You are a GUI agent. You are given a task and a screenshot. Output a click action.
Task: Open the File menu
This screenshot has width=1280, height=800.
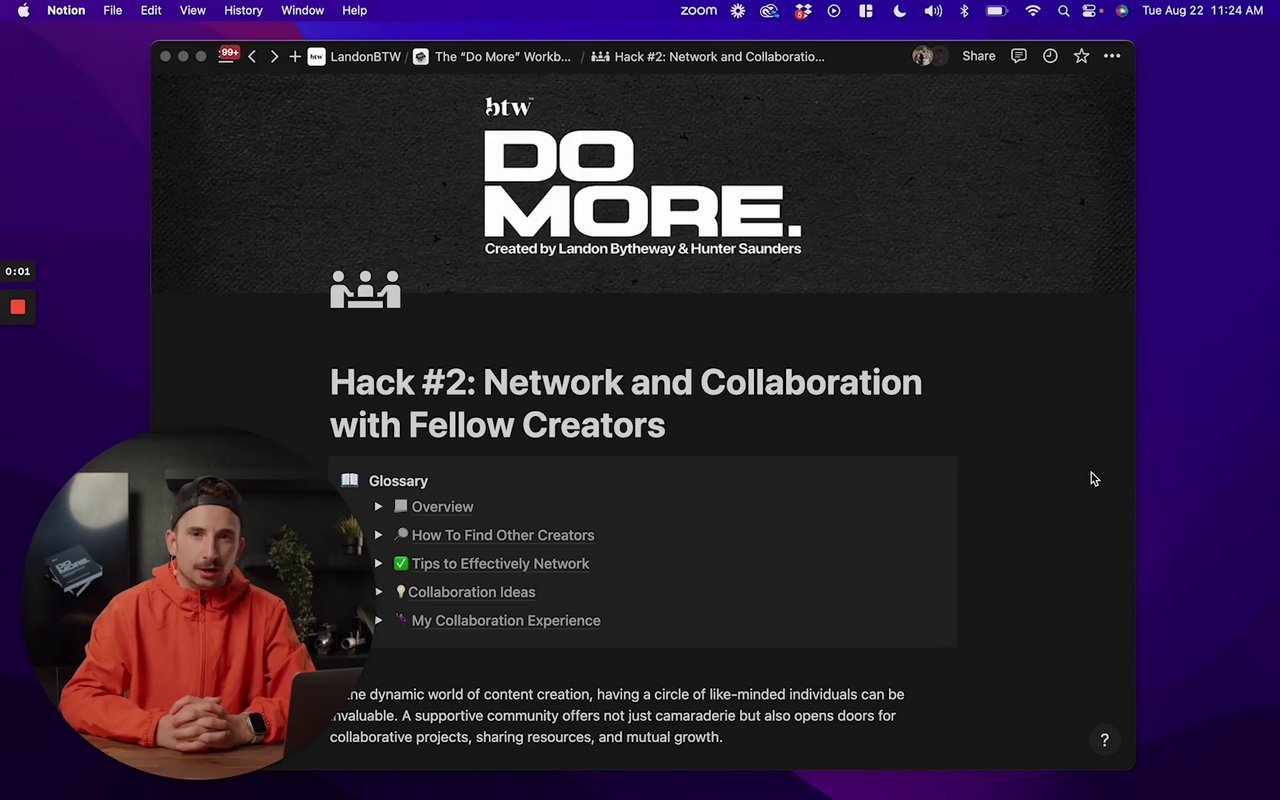(x=113, y=10)
